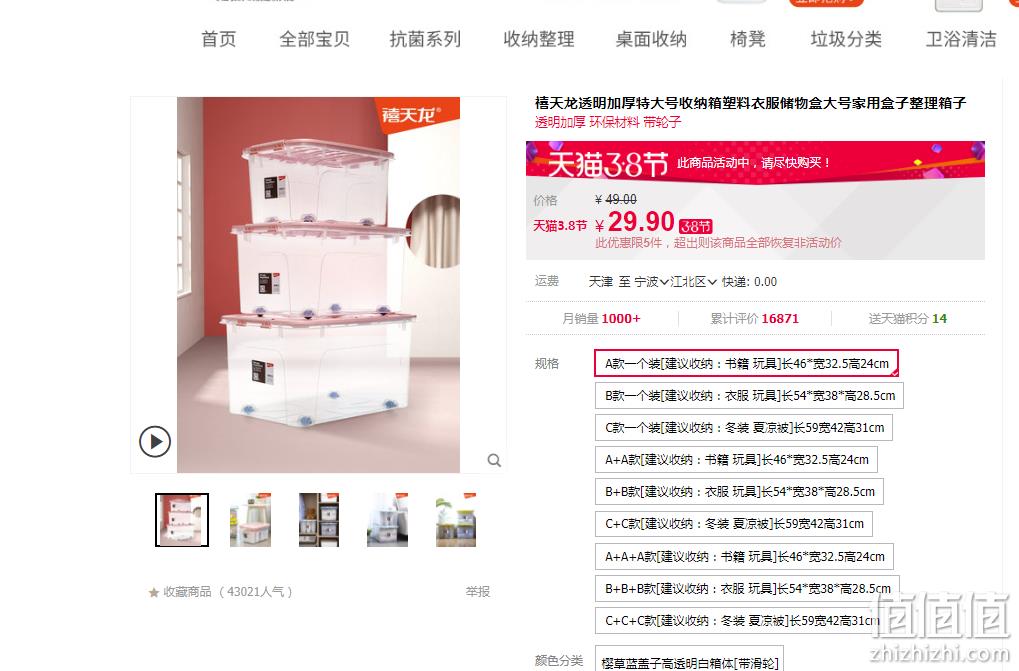
Task: Go to 垃圾分类 category
Action: 845,39
